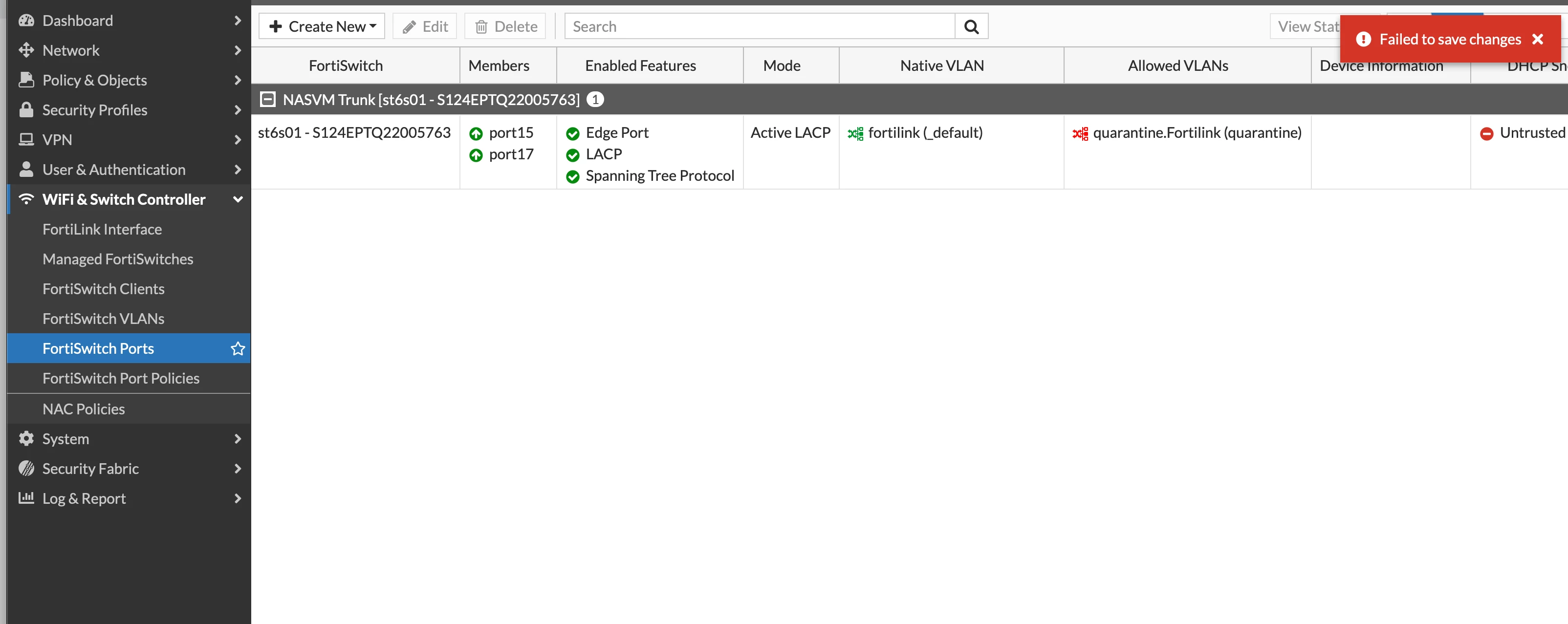This screenshot has width=1568, height=624.
Task: Click the Edit button
Action: tap(425, 26)
